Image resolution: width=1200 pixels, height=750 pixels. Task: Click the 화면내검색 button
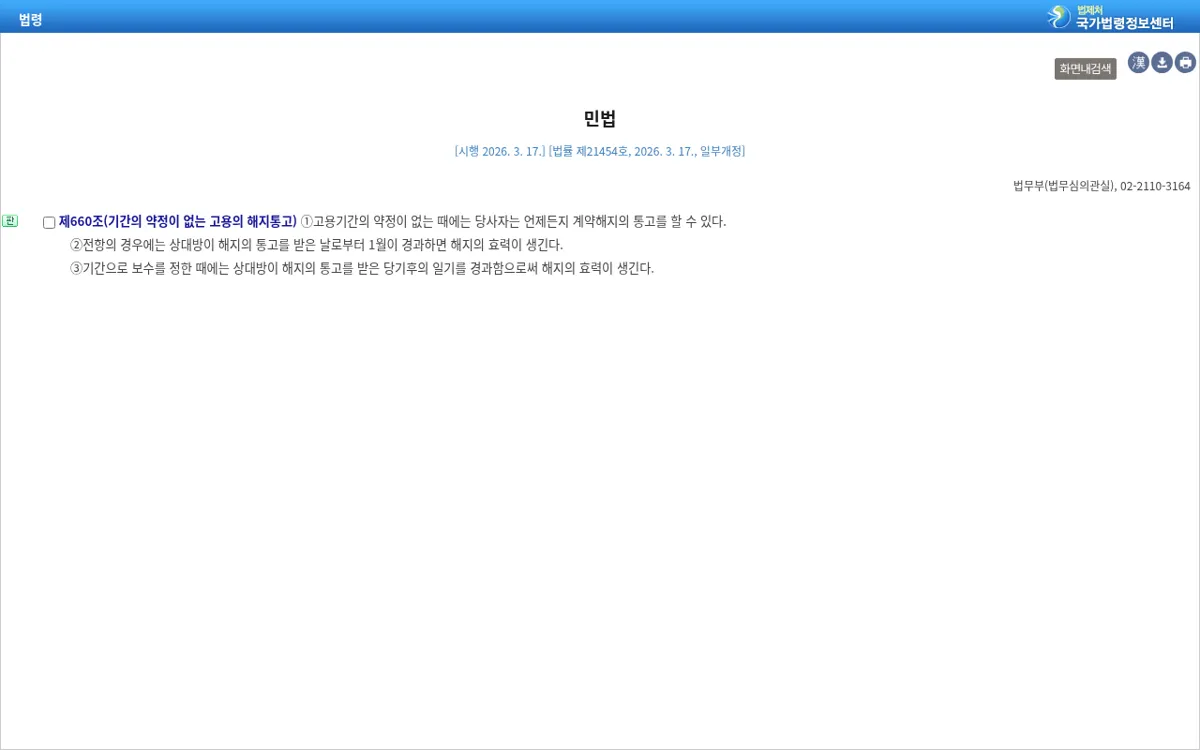(x=1085, y=69)
